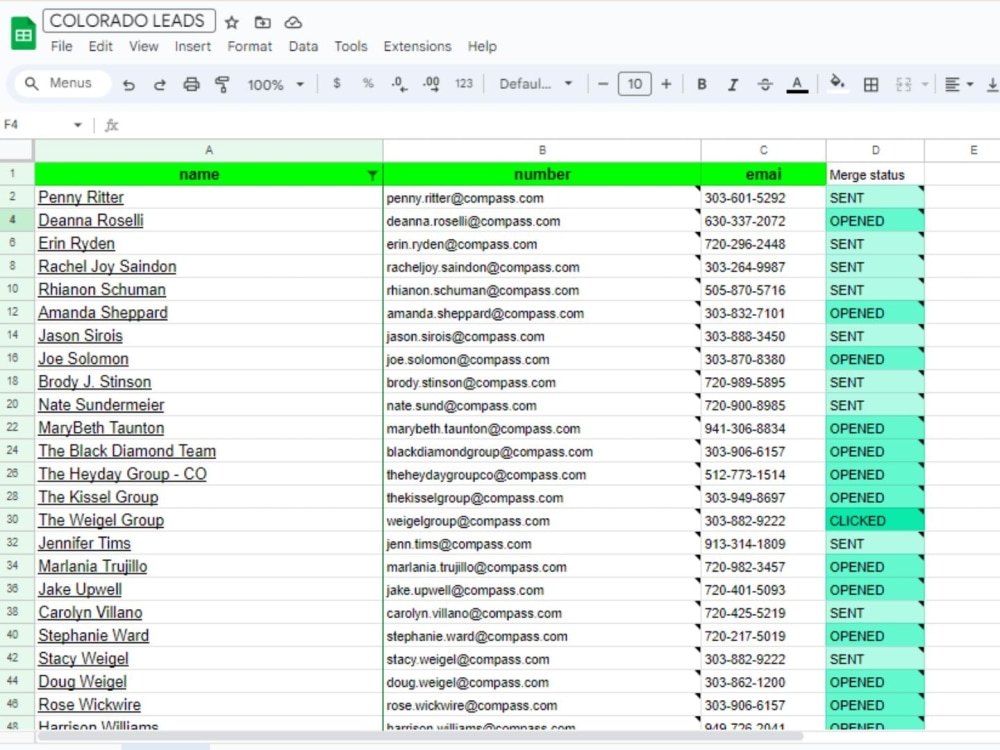
Task: Format as percent
Action: [368, 84]
